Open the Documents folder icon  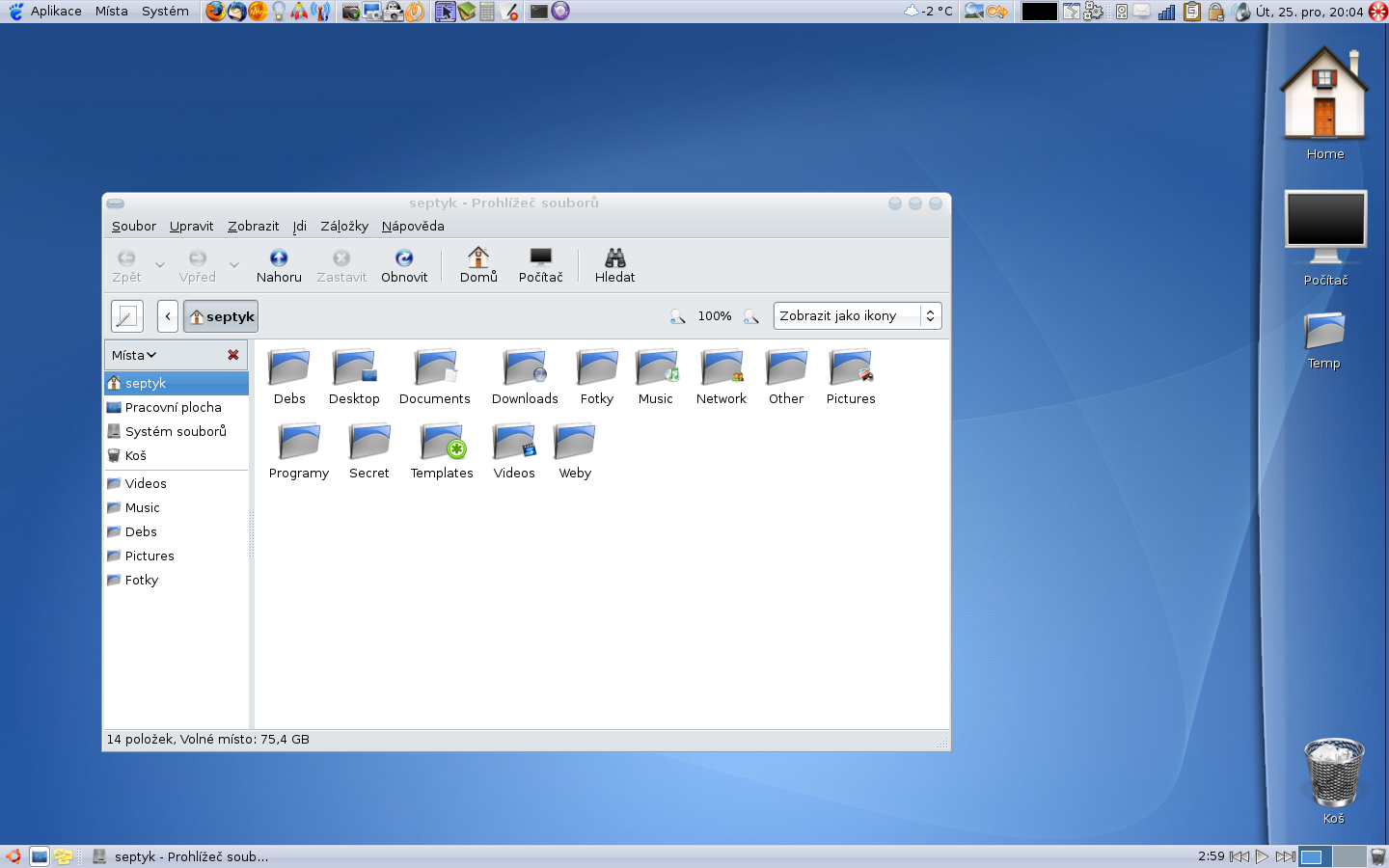coord(435,368)
